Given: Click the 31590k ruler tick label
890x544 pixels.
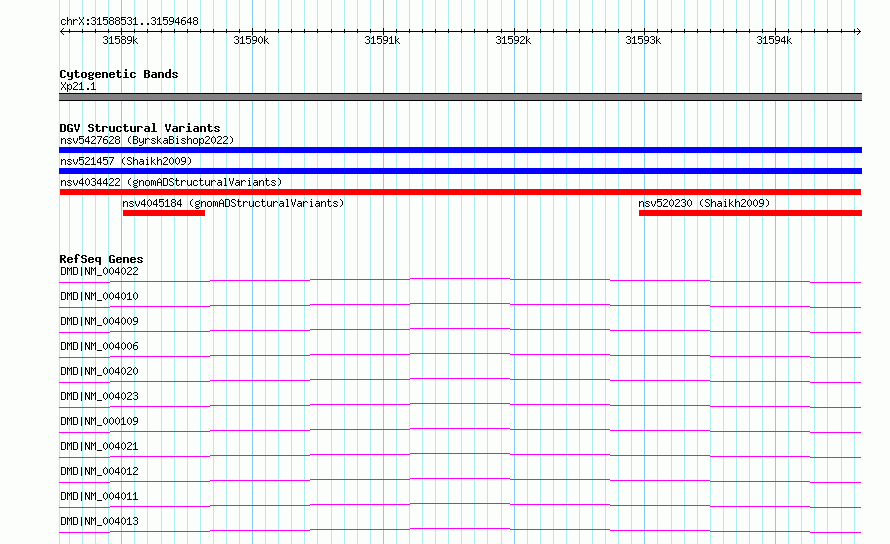Looking at the screenshot, I should tap(251, 40).
